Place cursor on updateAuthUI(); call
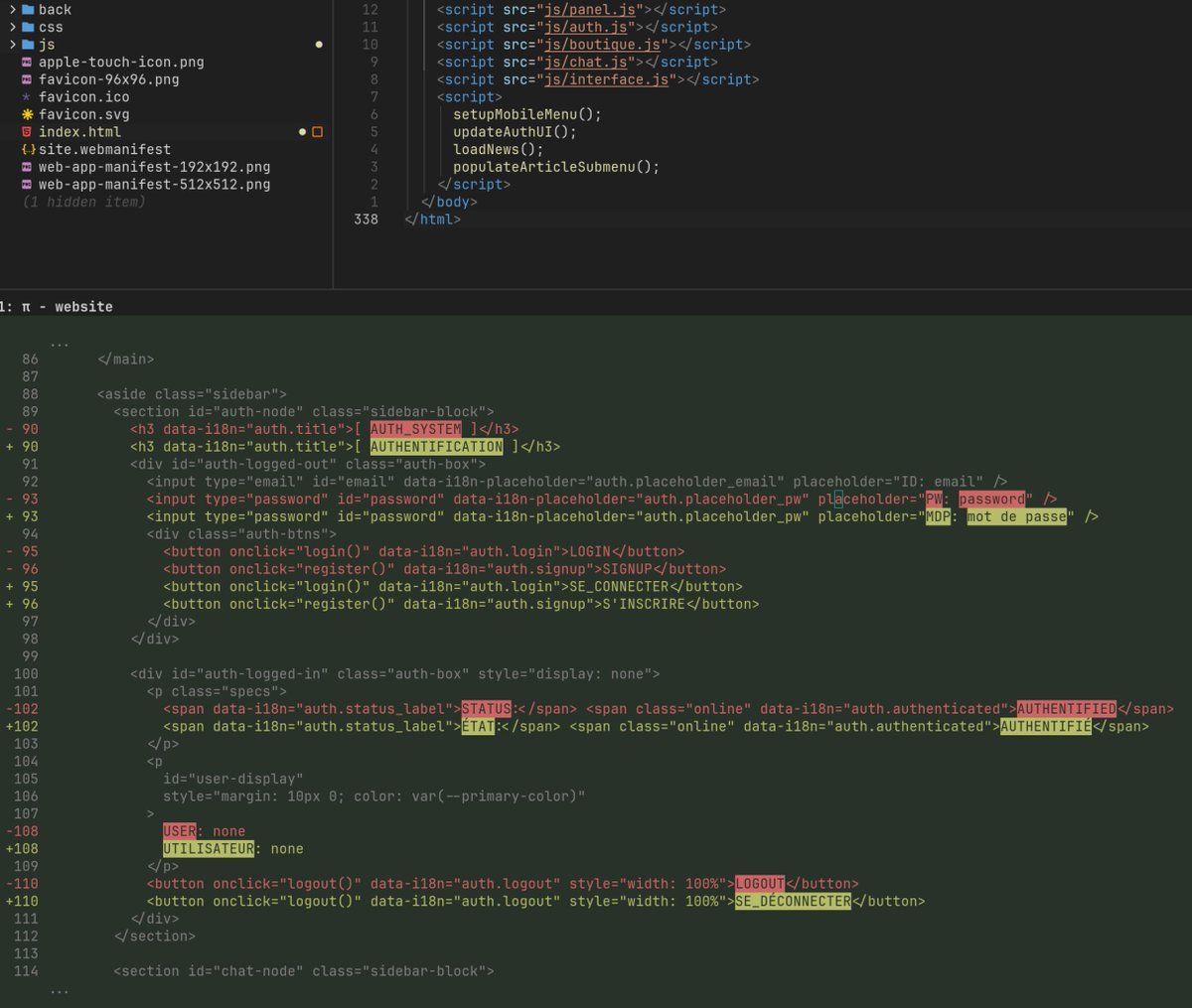1192x1008 pixels. point(515,132)
